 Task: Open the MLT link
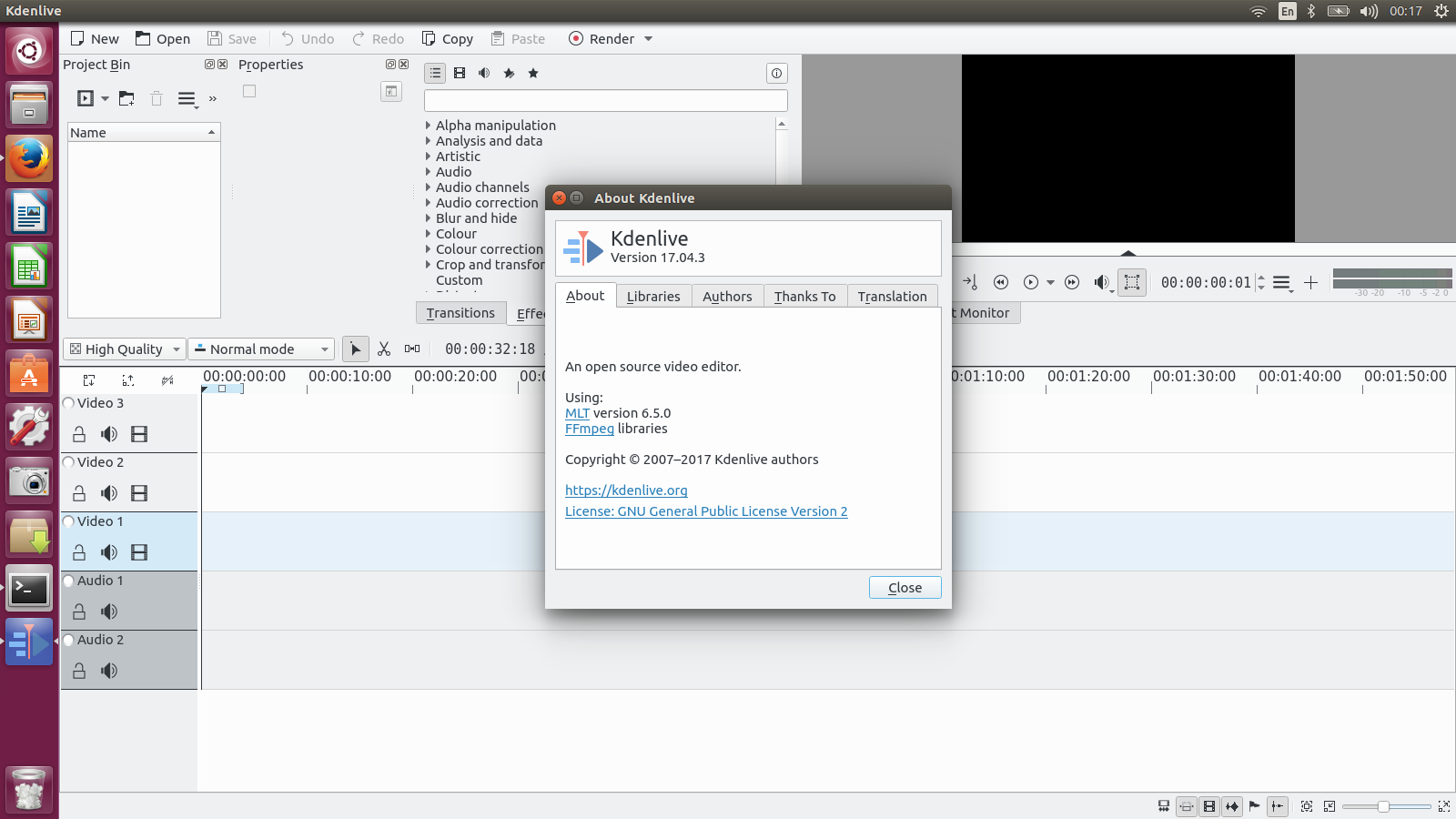click(577, 413)
